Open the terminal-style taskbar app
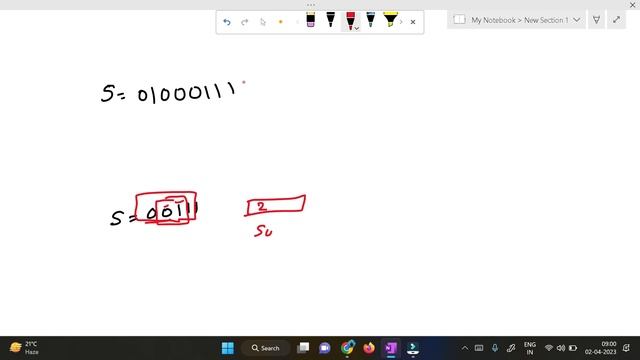The height and width of the screenshot is (360, 640). coord(413,348)
